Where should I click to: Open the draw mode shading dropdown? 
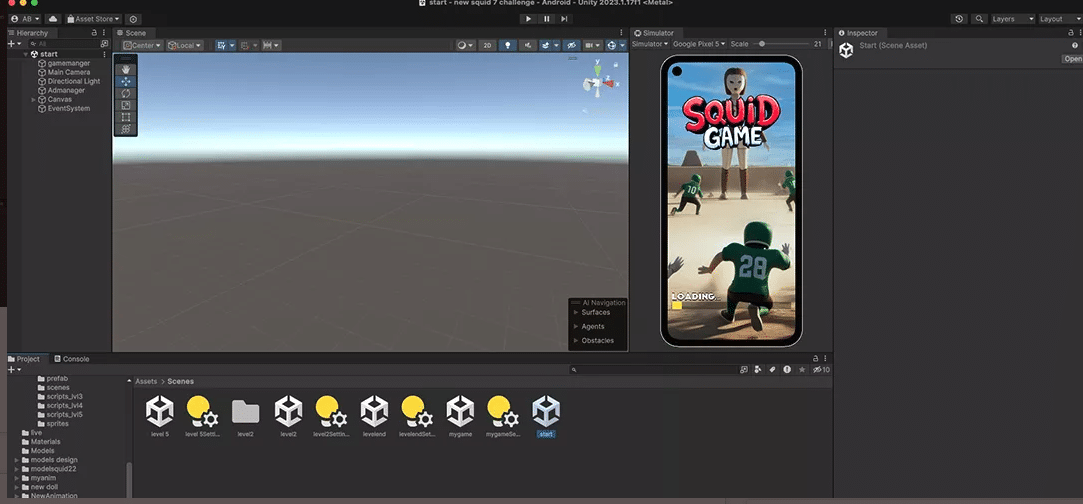click(466, 45)
